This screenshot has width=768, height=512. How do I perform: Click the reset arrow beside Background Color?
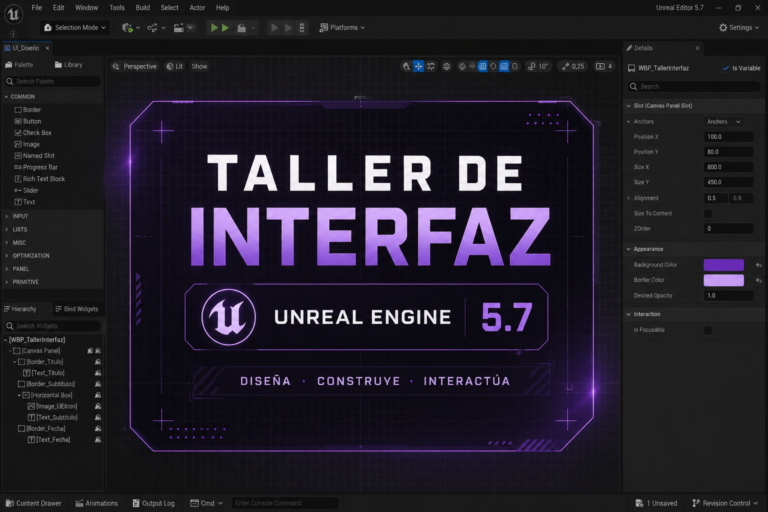click(759, 265)
